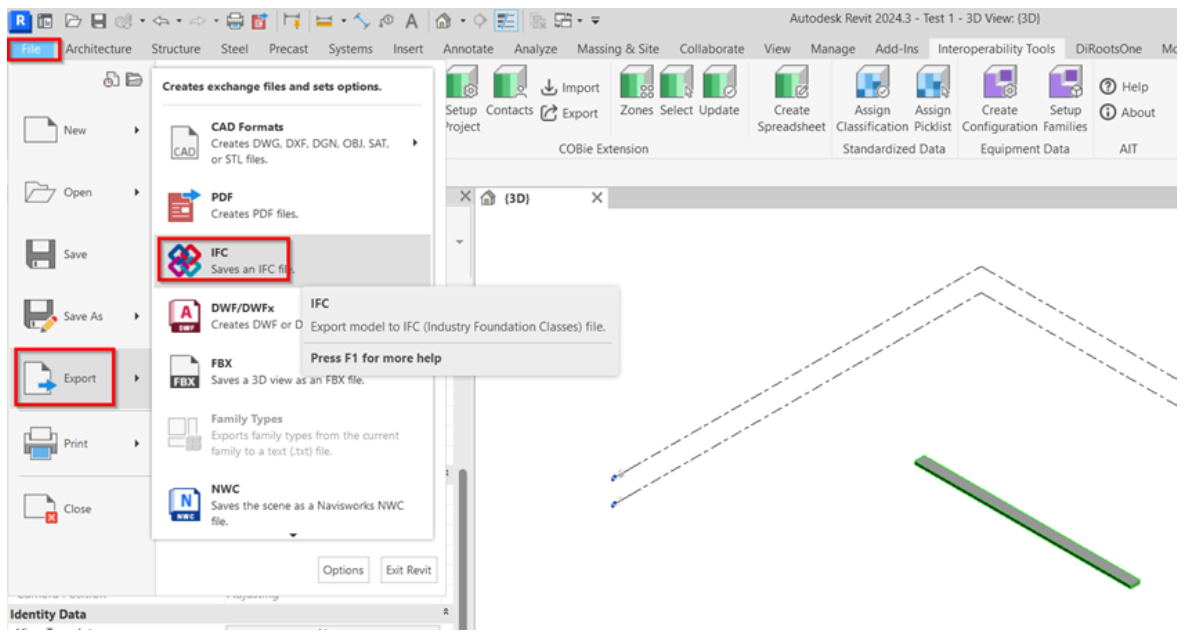The image size is (1187, 633).
Task: Click the COBie Import button
Action: coord(570,88)
